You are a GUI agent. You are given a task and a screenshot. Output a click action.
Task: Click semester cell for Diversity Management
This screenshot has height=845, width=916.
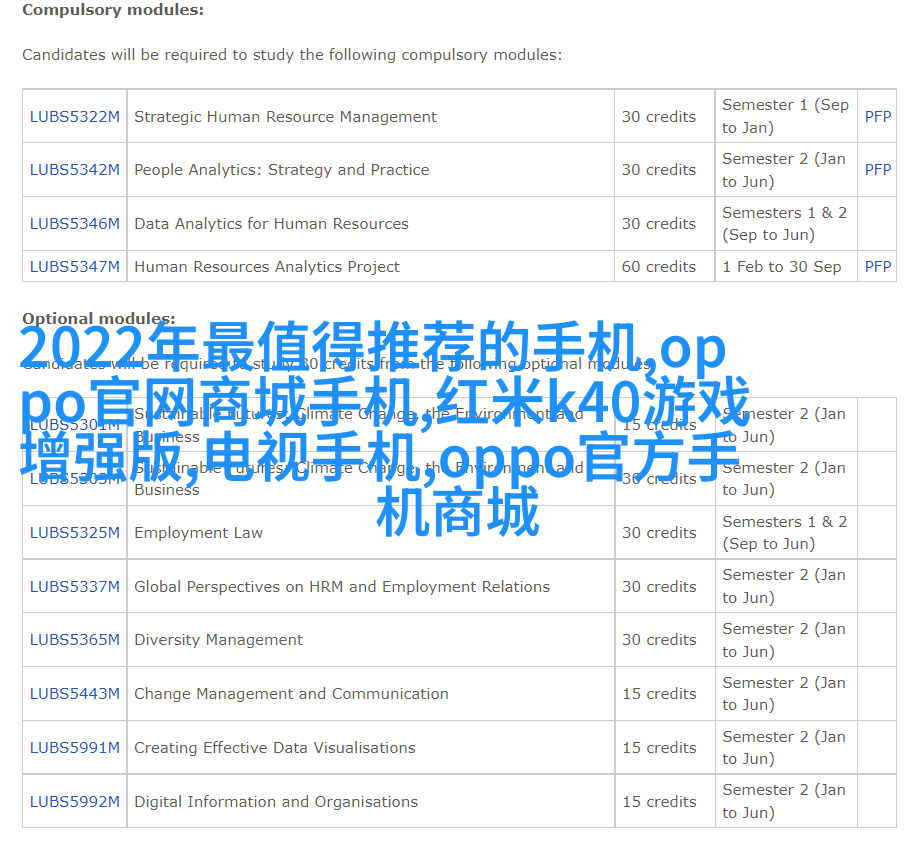pos(784,640)
